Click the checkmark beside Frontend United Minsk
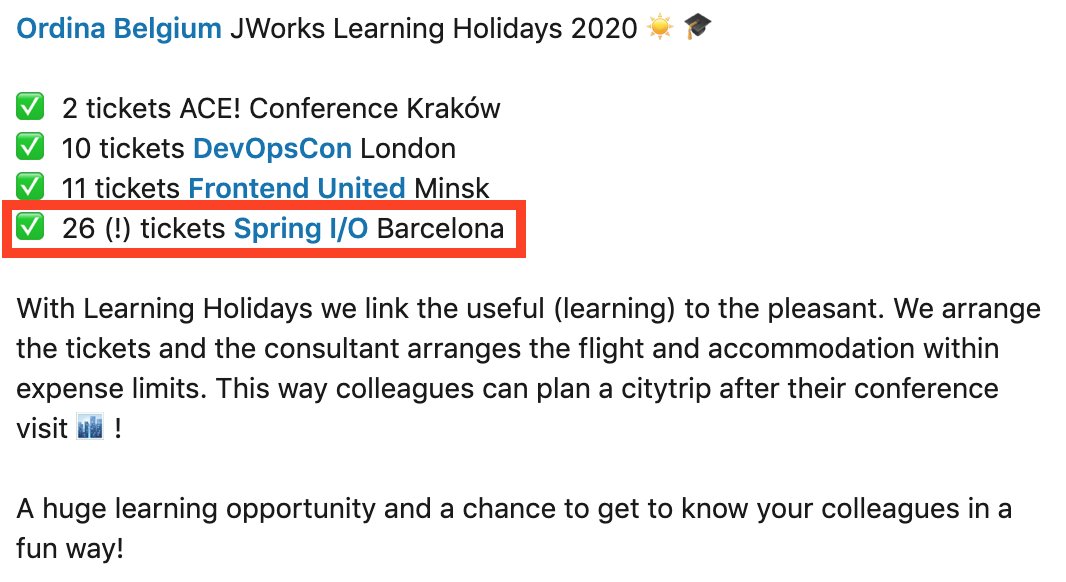Viewport: 1066px width, 582px height. (x=31, y=187)
